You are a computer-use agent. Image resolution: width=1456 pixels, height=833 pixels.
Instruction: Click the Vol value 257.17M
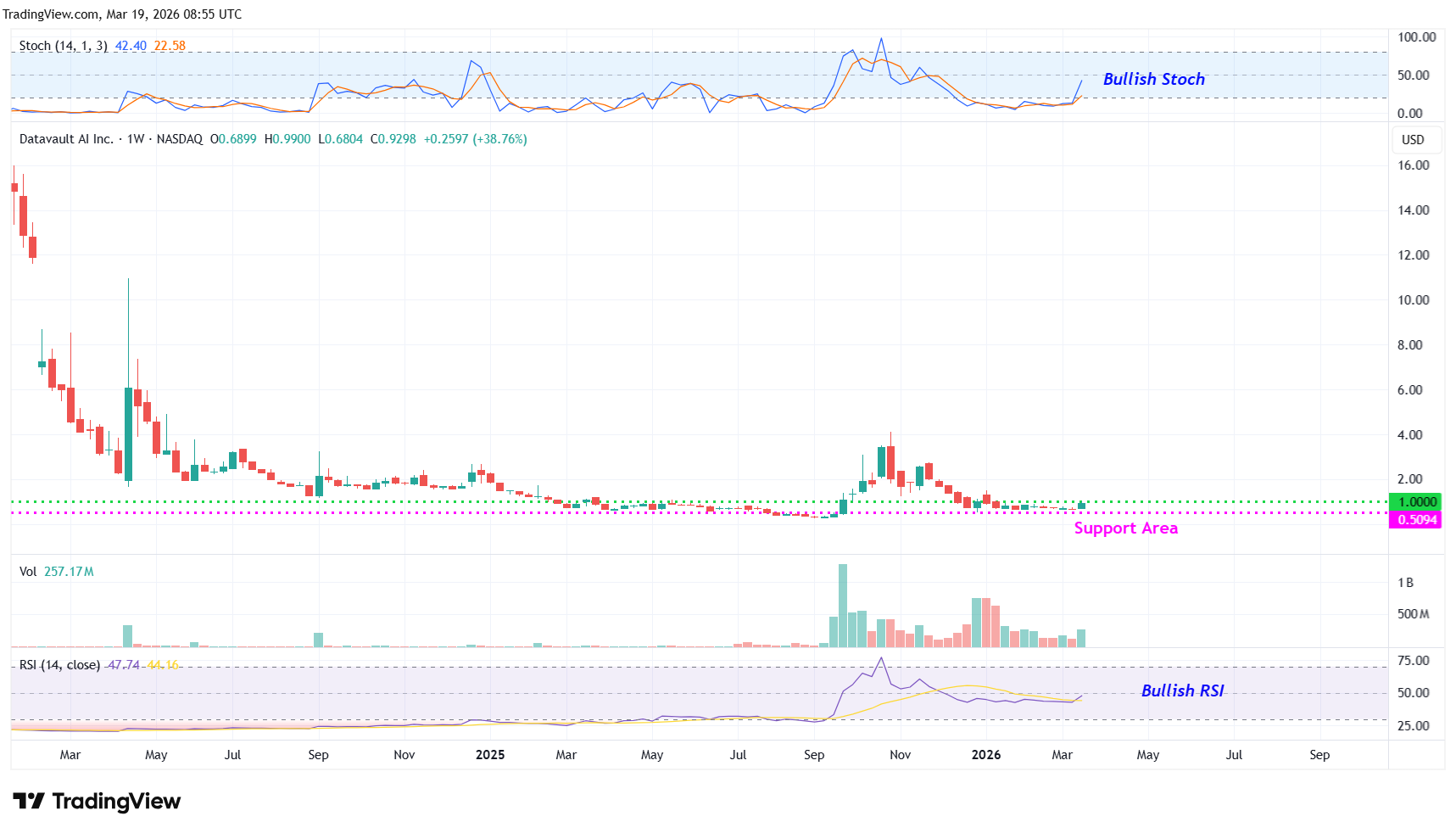69,572
